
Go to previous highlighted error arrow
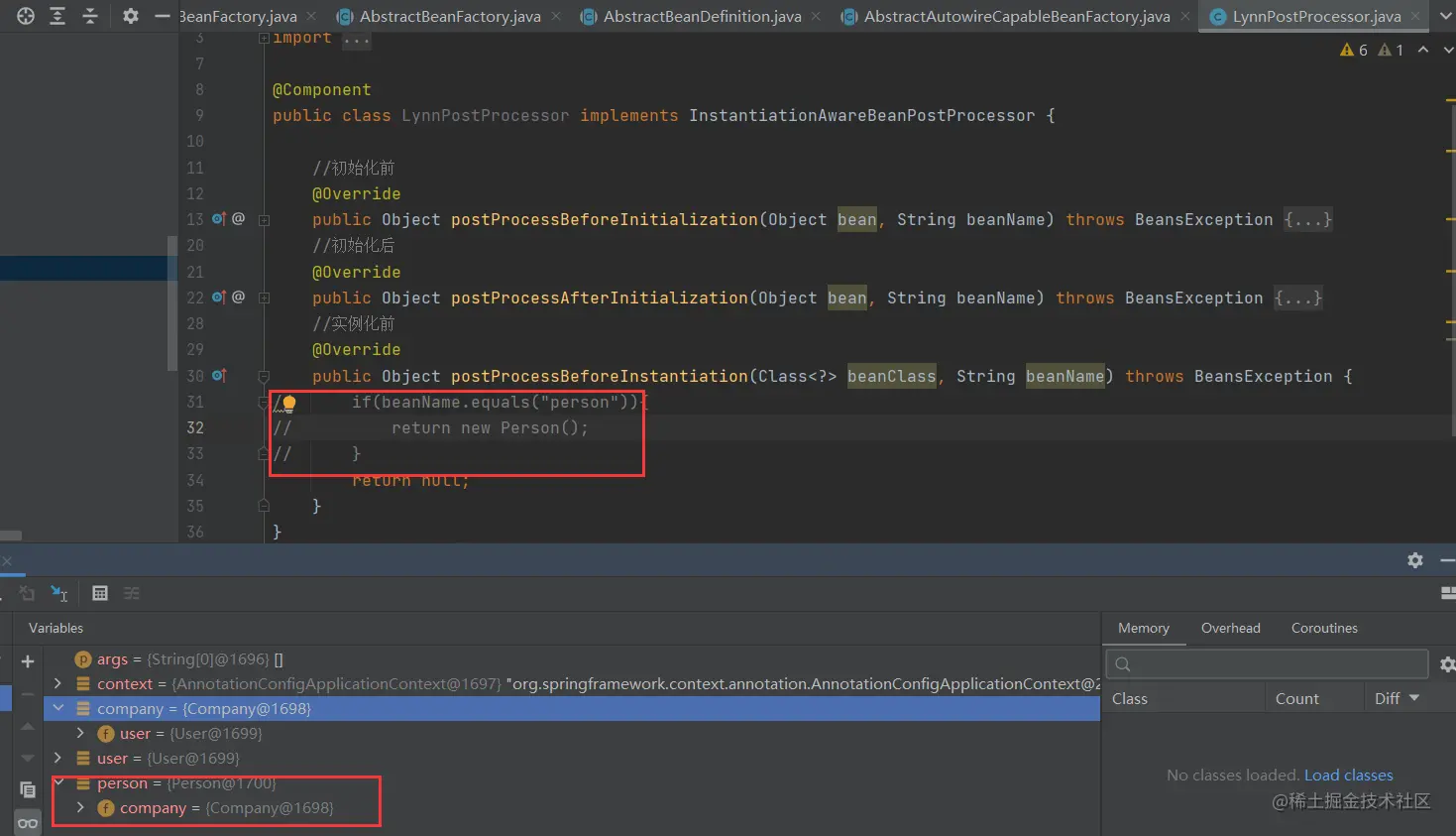click(x=1423, y=50)
